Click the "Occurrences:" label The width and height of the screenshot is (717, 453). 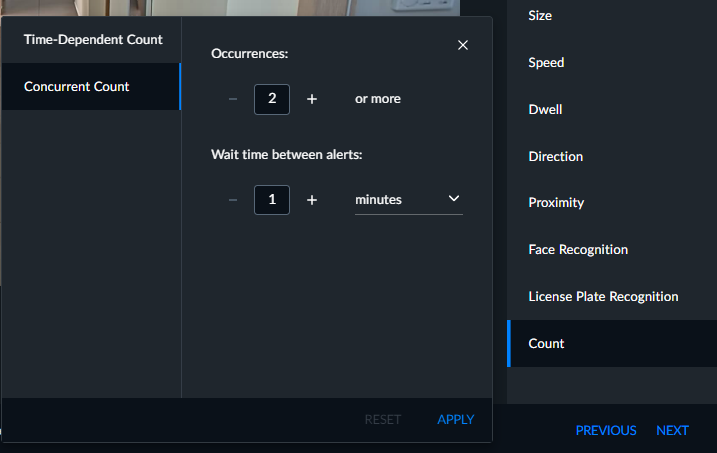[x=250, y=53]
